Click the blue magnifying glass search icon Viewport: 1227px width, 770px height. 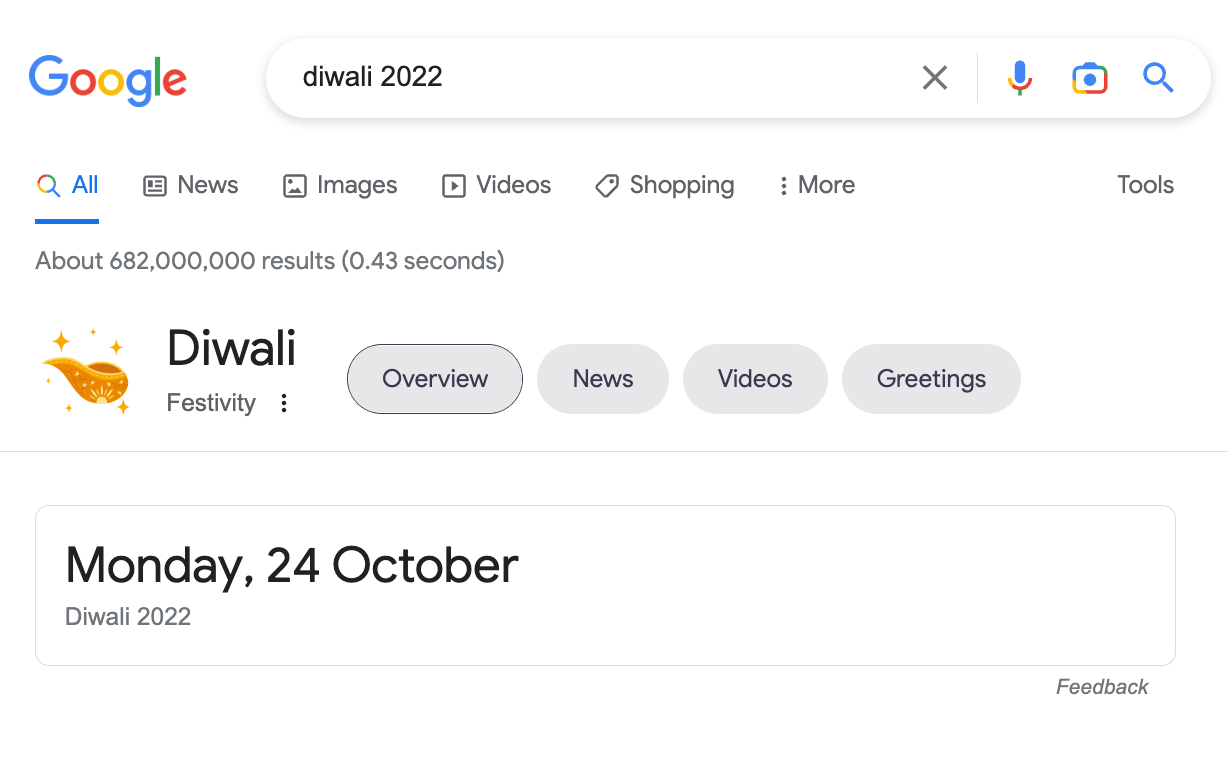(1158, 78)
